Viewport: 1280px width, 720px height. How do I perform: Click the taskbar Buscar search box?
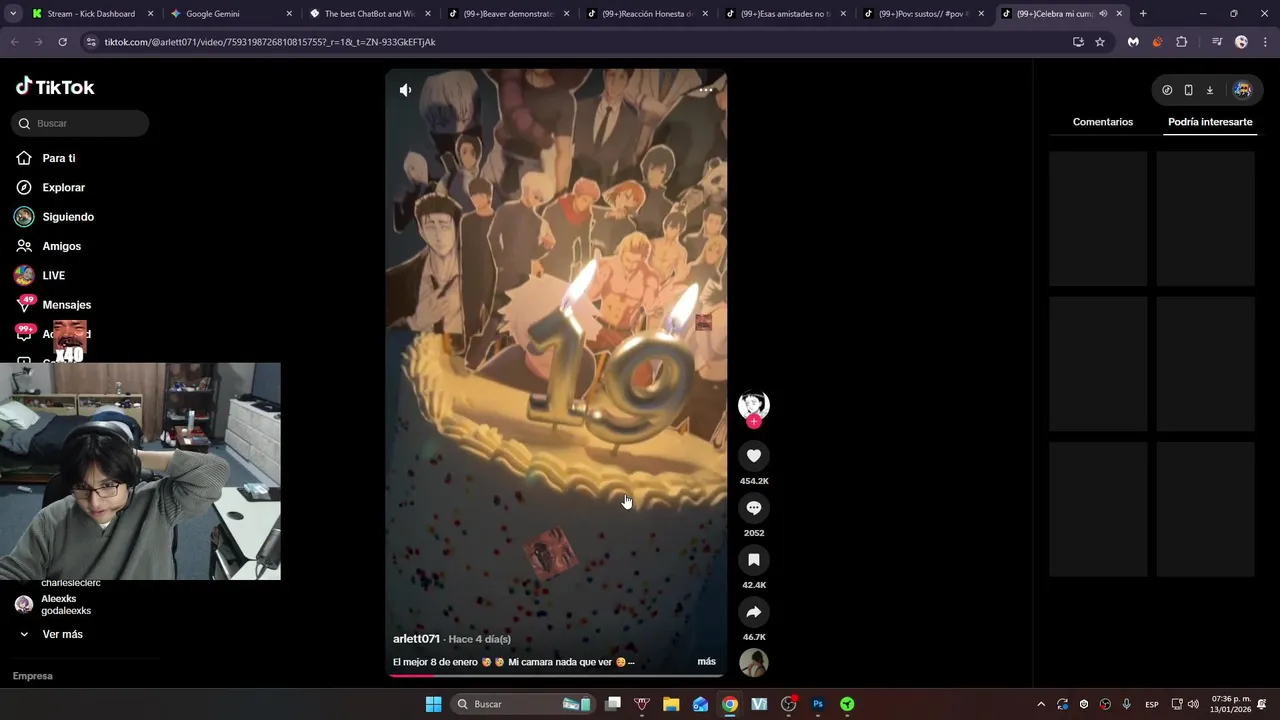[x=522, y=704]
